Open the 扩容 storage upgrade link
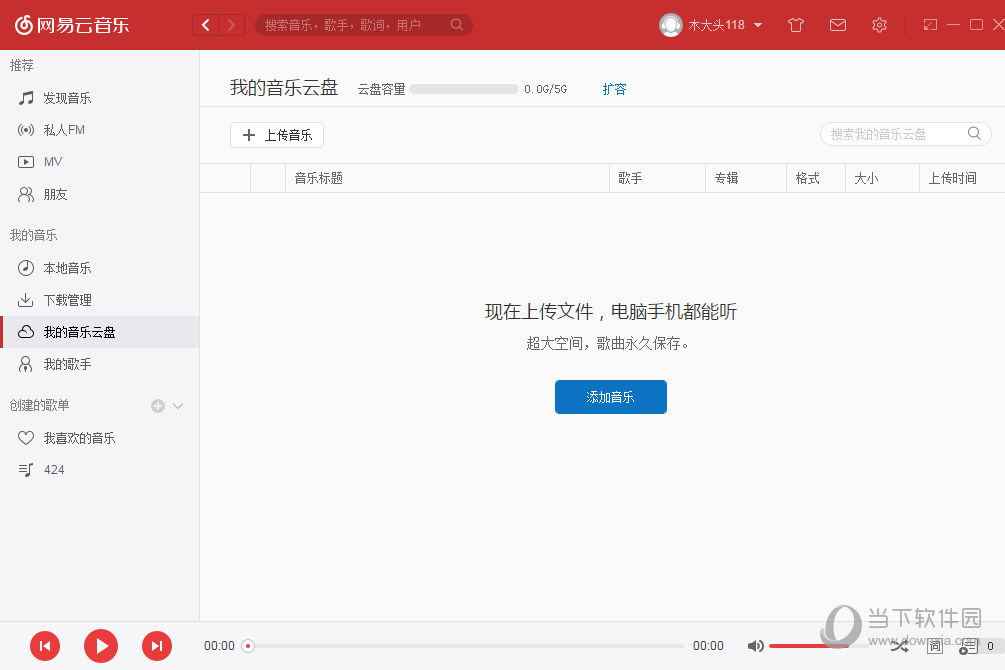The height and width of the screenshot is (670, 1005). click(x=614, y=88)
